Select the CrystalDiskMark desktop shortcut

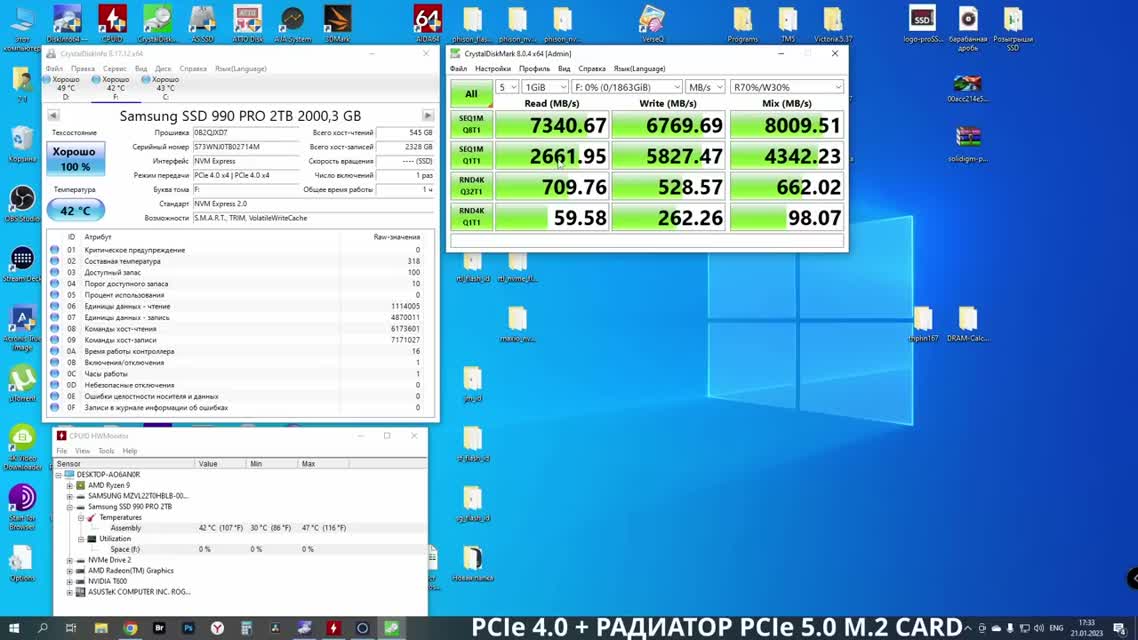coord(157,23)
